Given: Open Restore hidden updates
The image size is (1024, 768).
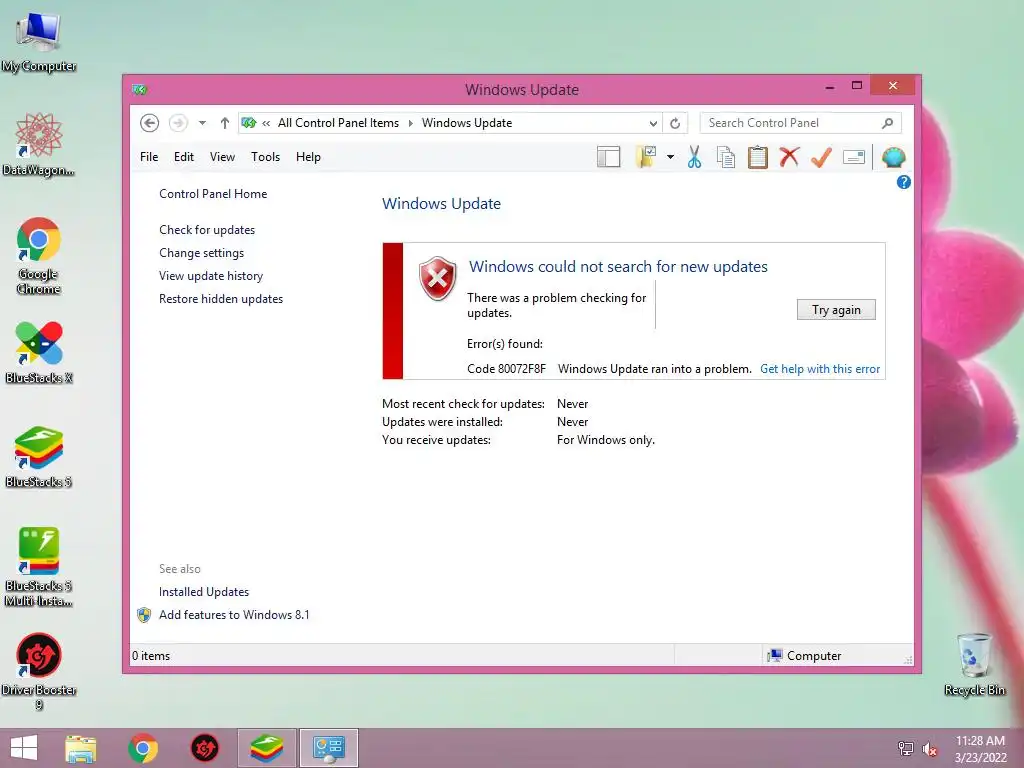Looking at the screenshot, I should click(221, 298).
